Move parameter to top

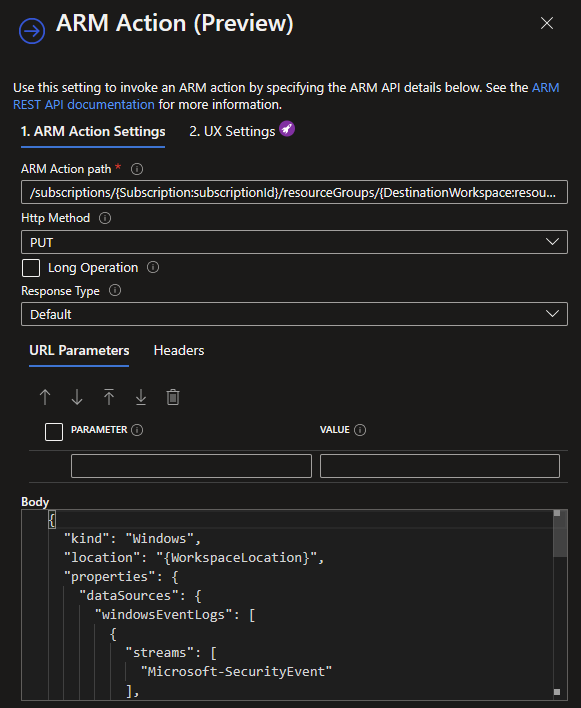tap(109, 397)
